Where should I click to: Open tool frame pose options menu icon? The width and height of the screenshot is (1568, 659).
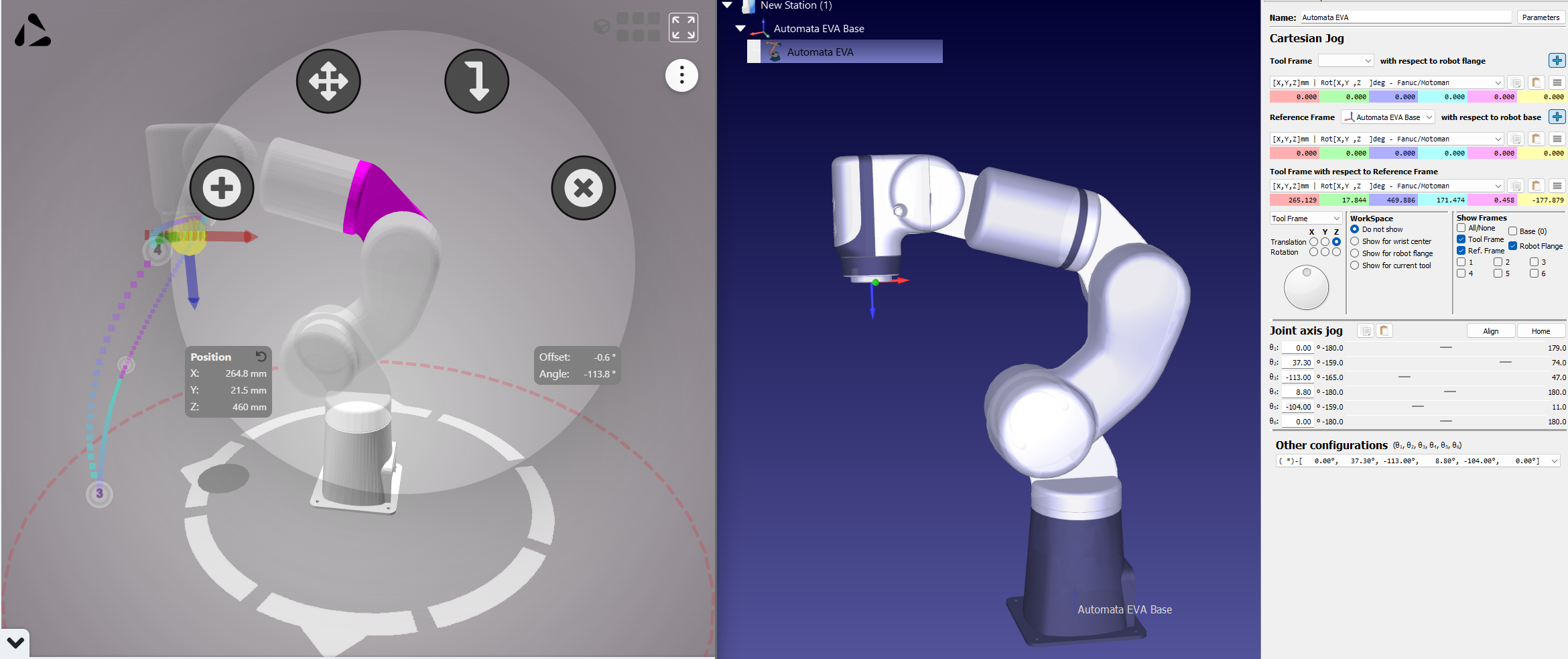click(1557, 82)
